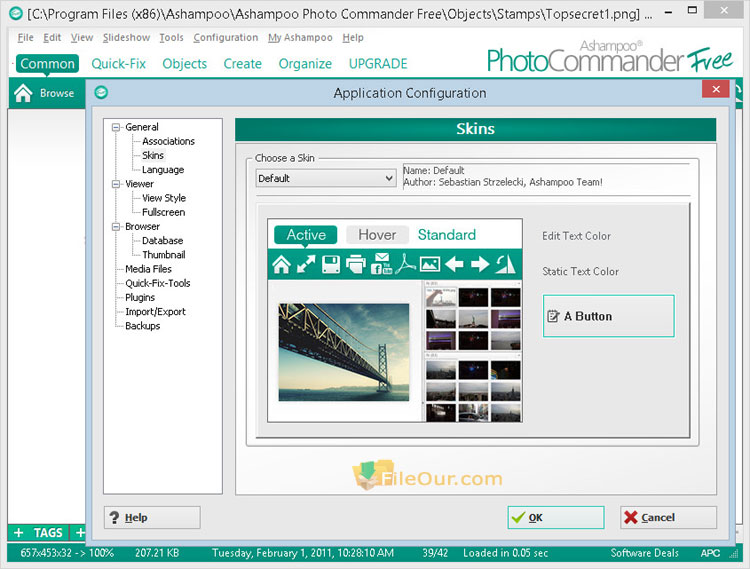Open the Choose a Skin dropdown
Viewport: 750px width, 569px height.
pyautogui.click(x=326, y=178)
